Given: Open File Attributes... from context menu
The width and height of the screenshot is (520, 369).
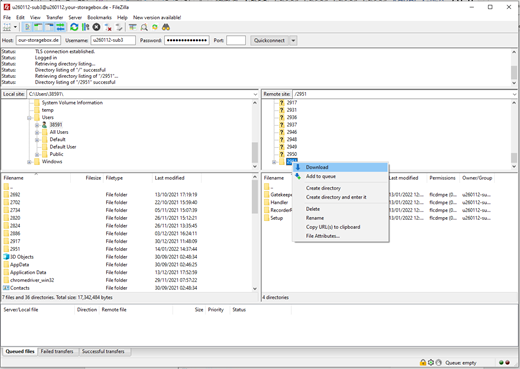Looking at the screenshot, I should [x=340, y=236].
